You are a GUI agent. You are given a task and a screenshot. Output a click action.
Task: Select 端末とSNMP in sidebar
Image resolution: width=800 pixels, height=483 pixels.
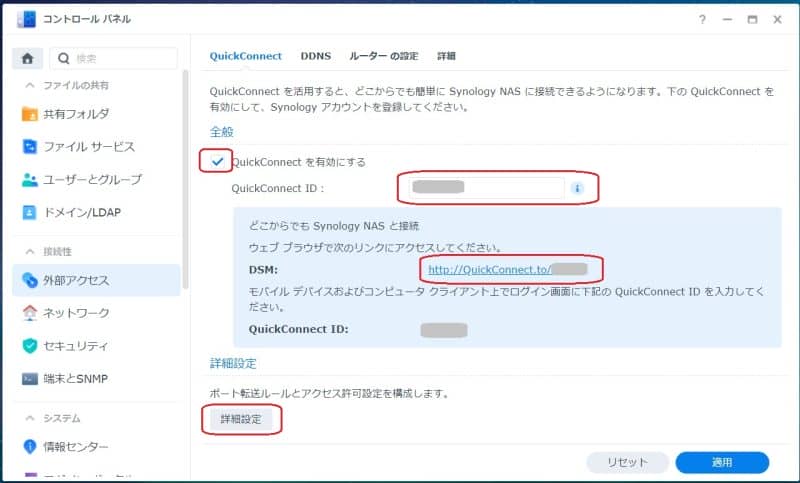[96, 379]
